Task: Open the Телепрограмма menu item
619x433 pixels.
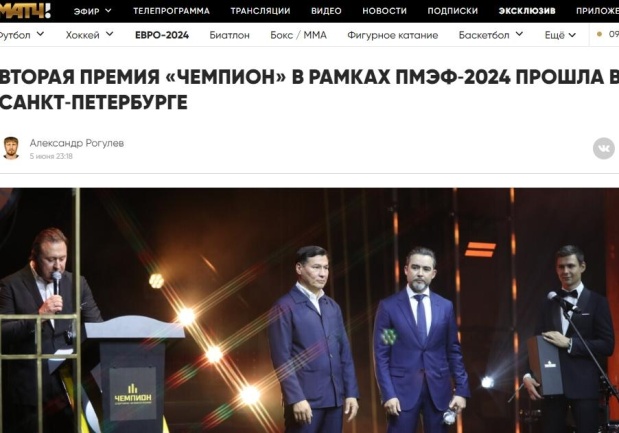Action: (x=171, y=11)
